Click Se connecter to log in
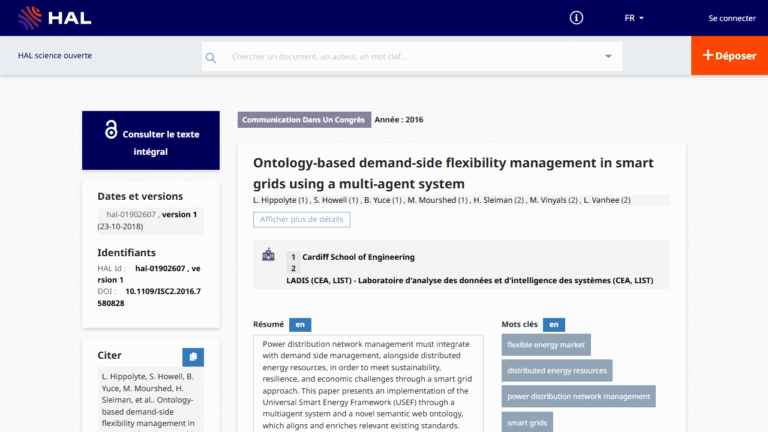The width and height of the screenshot is (768, 432). tap(732, 18)
